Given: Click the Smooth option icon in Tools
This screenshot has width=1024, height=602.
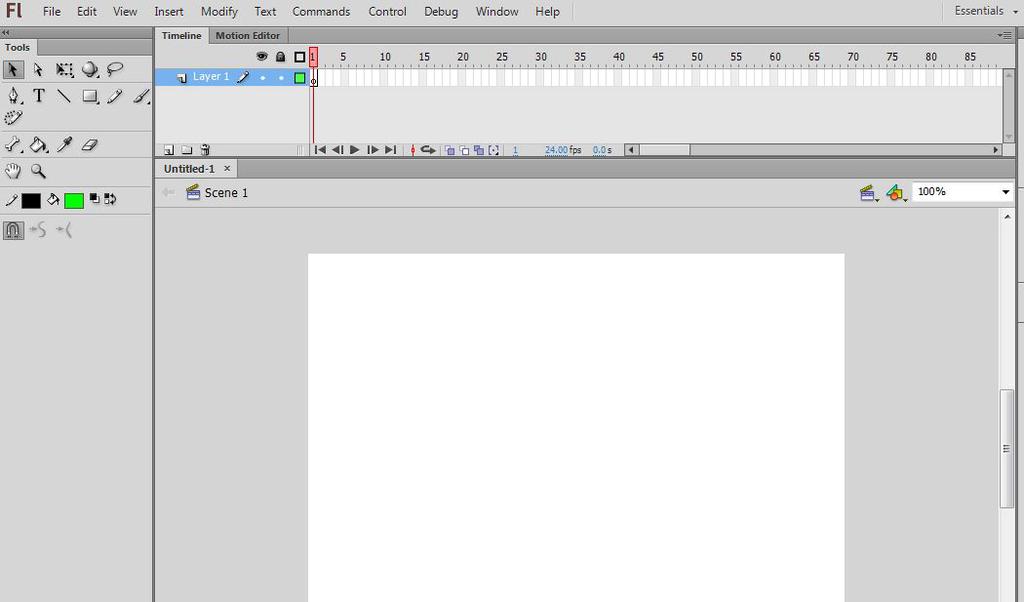Looking at the screenshot, I should [x=39, y=230].
